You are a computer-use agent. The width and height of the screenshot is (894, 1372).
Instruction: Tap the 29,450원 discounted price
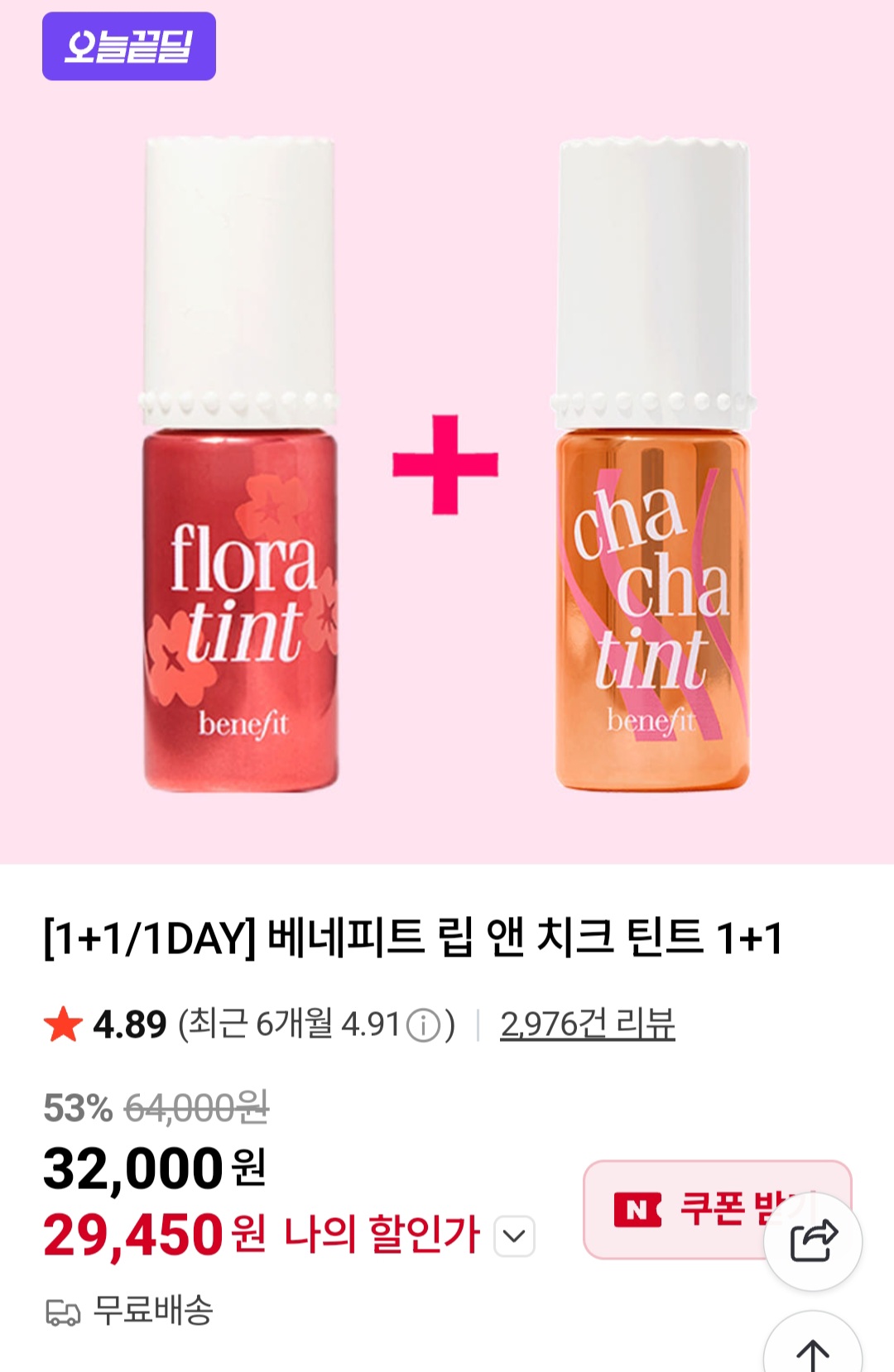coord(155,1235)
